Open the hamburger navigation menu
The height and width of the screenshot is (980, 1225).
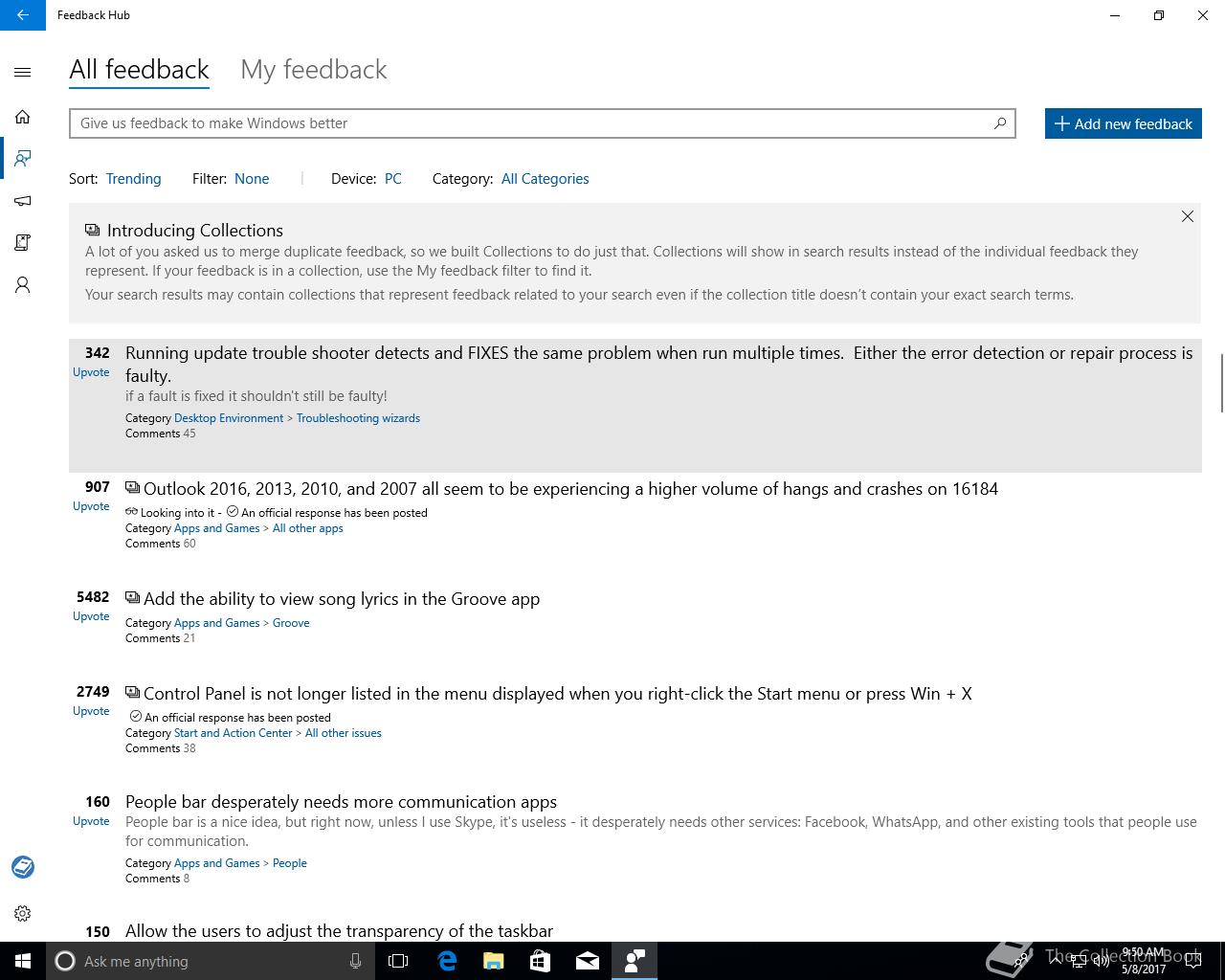coord(23,72)
